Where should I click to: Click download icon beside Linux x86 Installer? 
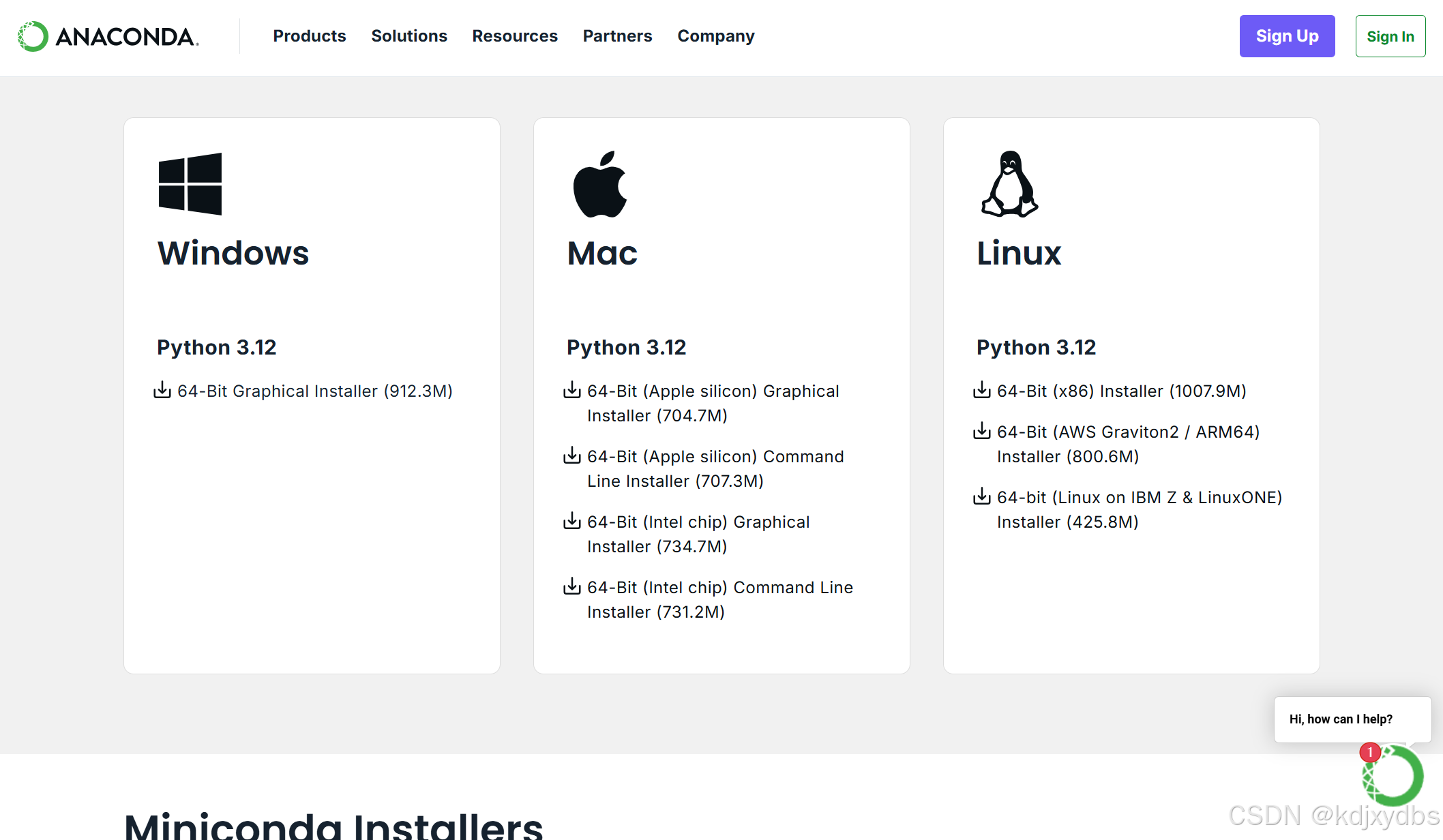coord(982,390)
